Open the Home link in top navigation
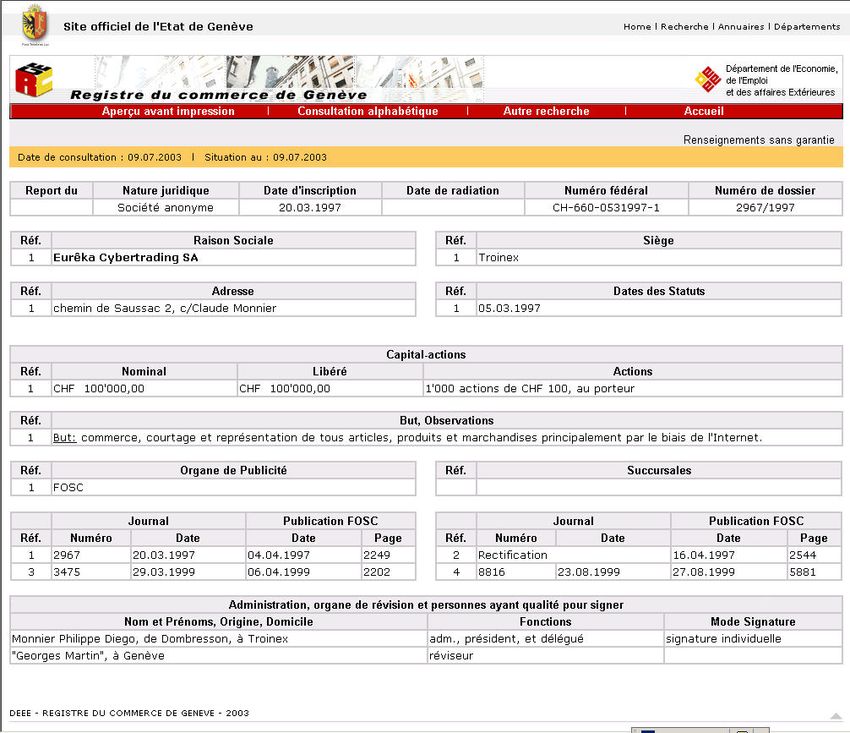 [637, 27]
